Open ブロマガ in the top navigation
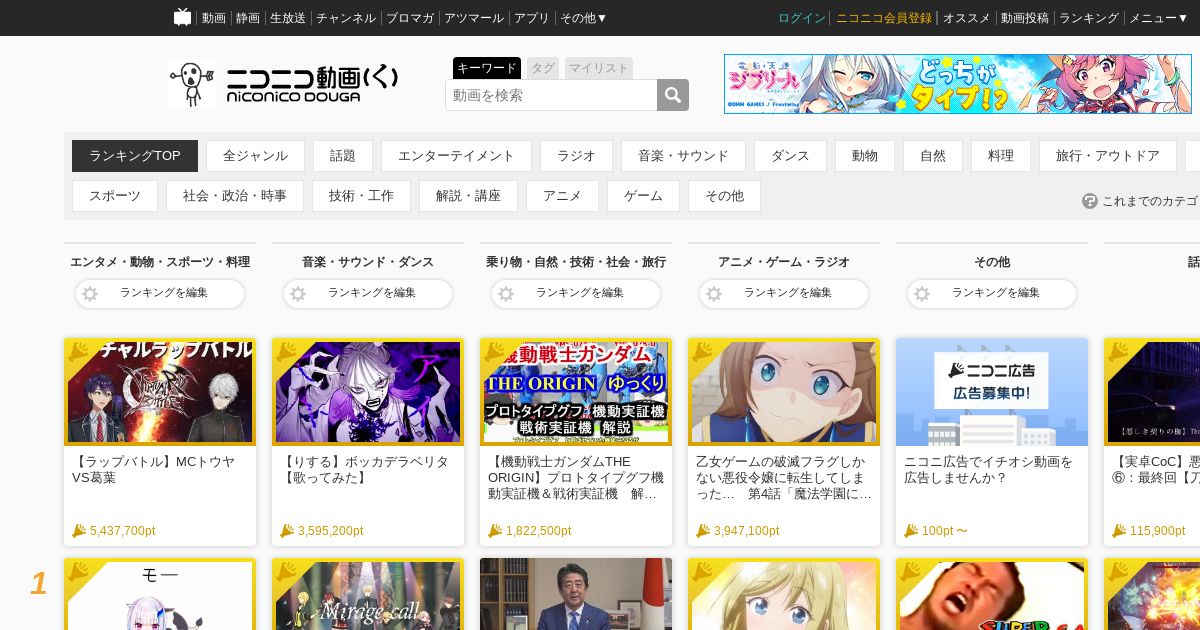Screen dimensions: 1200x630 tap(410, 18)
